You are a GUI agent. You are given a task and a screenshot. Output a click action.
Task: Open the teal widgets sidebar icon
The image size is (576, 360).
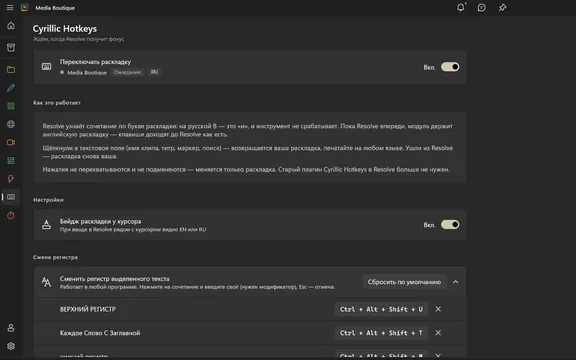pyautogui.click(x=11, y=161)
